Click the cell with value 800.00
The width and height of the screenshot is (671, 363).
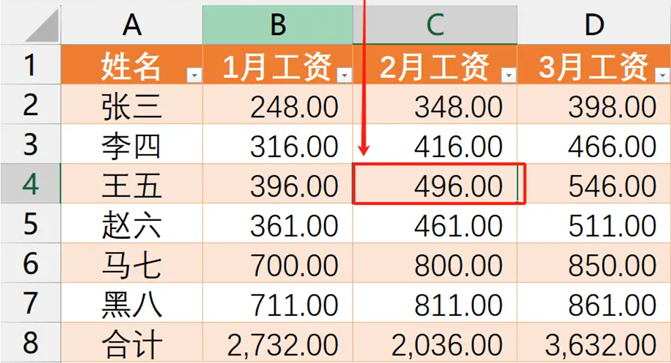tap(435, 263)
